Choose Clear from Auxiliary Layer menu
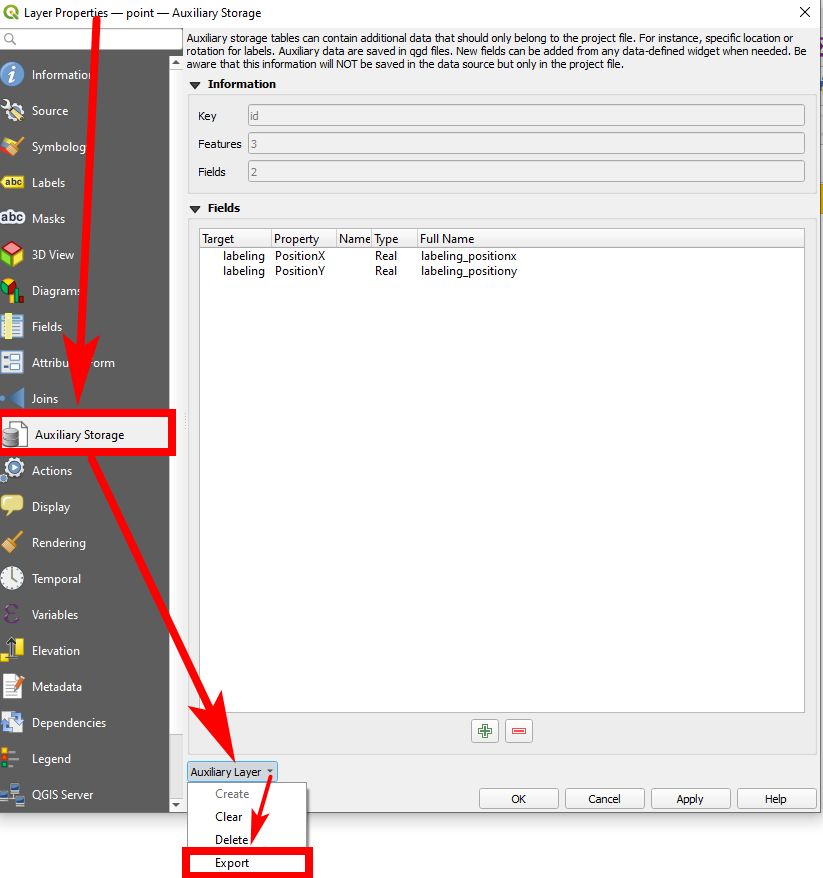 pyautogui.click(x=229, y=816)
